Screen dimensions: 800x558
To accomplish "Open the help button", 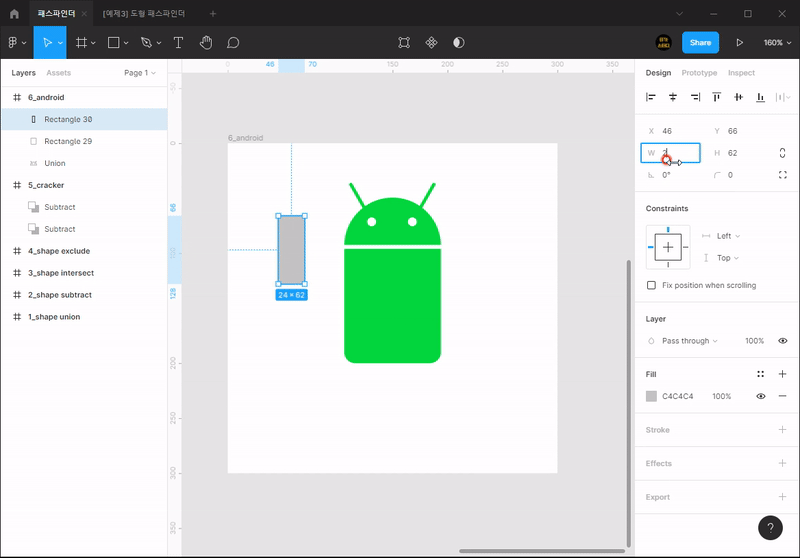I will click(770, 528).
